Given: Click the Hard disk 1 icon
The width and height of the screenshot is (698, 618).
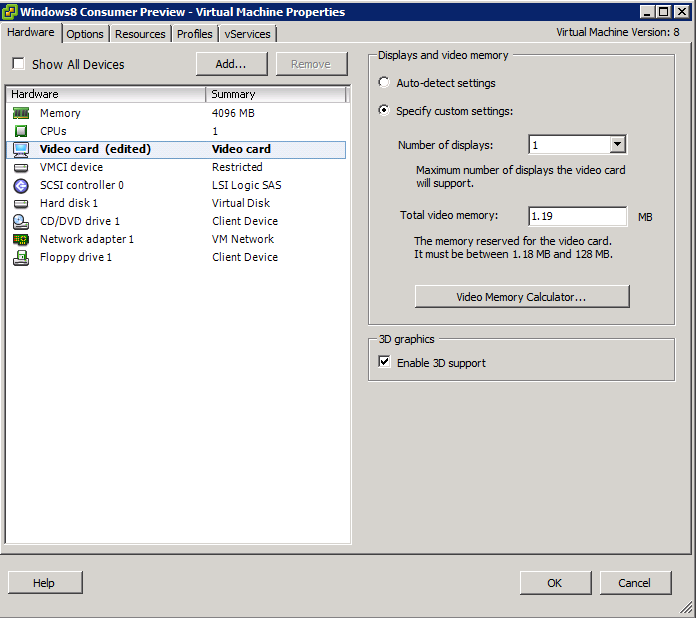Looking at the screenshot, I should pyautogui.click(x=21, y=203).
